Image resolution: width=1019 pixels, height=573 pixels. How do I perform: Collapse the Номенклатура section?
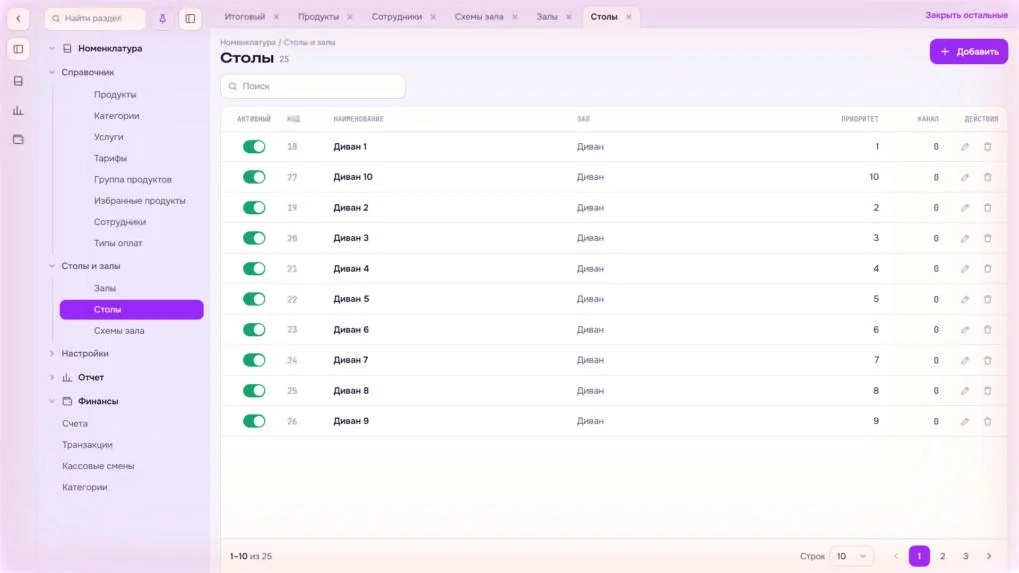[52, 49]
